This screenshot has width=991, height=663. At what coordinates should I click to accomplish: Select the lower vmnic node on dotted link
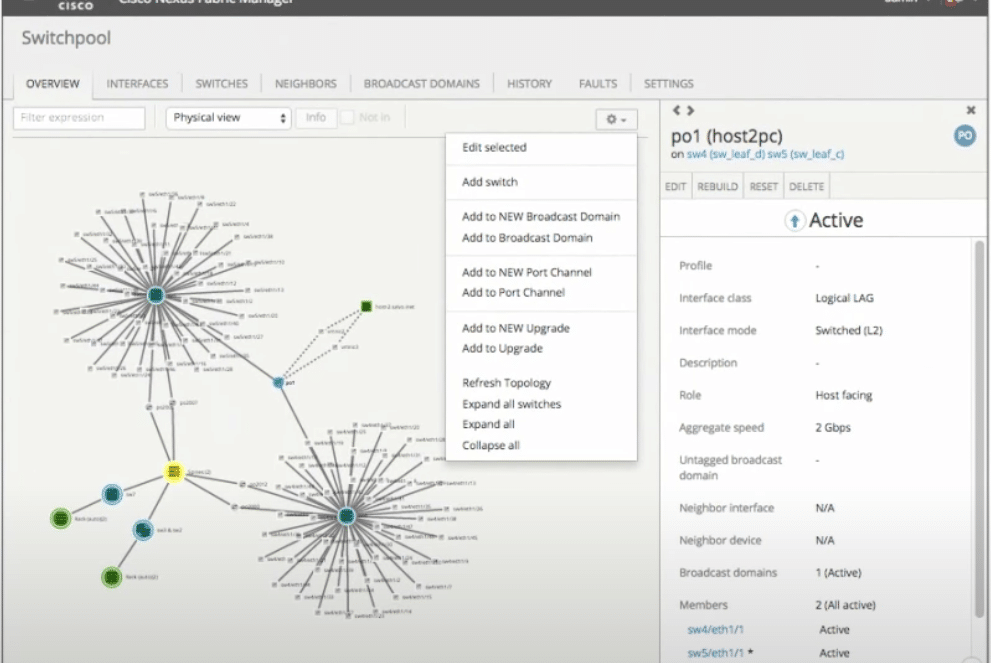click(335, 347)
